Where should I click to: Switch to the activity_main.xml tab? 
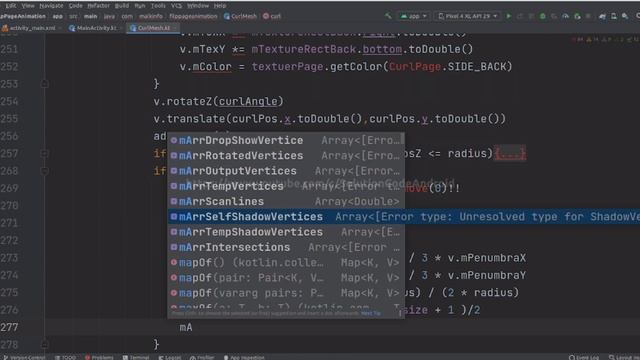point(32,28)
